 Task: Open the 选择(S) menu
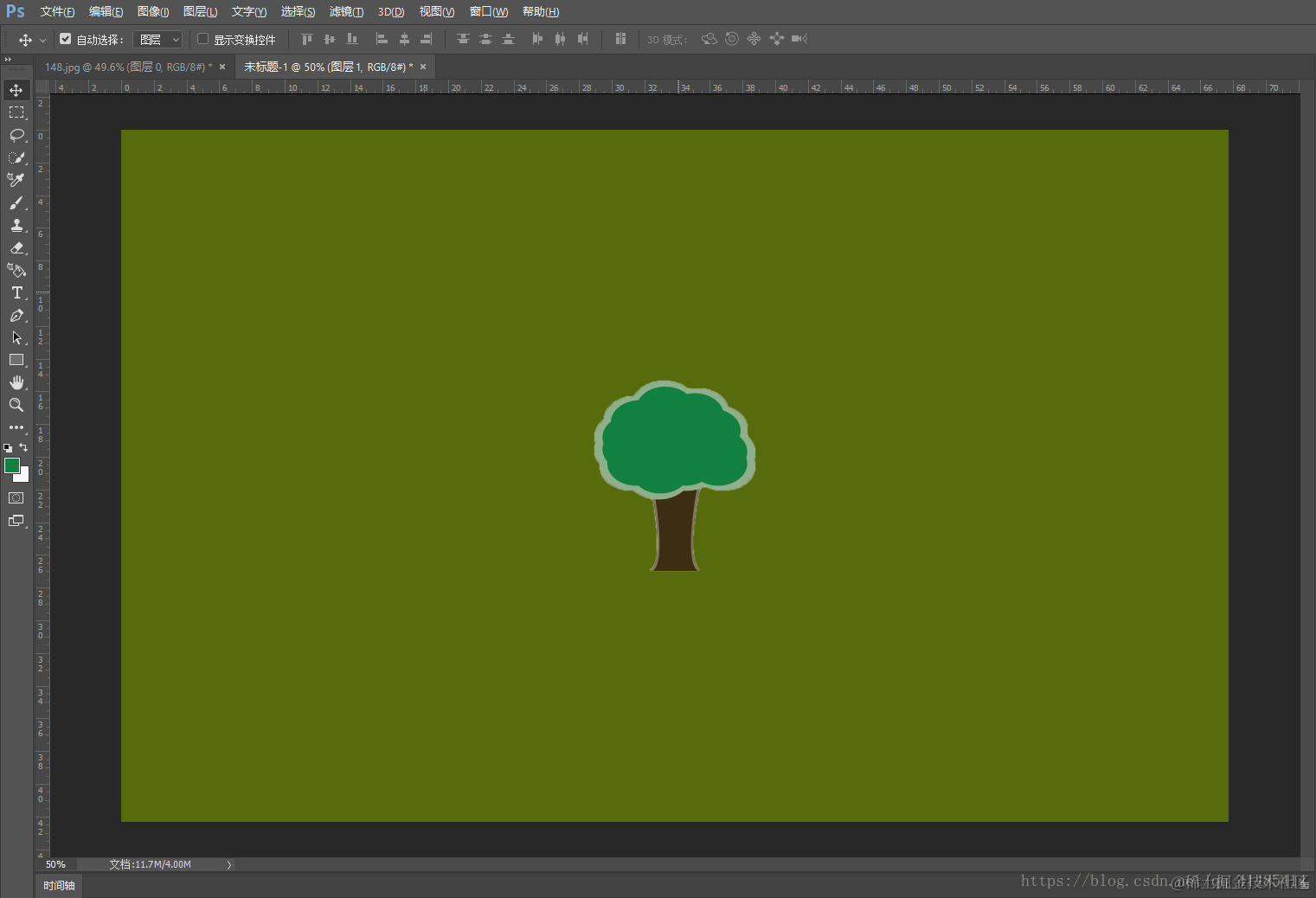(x=298, y=11)
